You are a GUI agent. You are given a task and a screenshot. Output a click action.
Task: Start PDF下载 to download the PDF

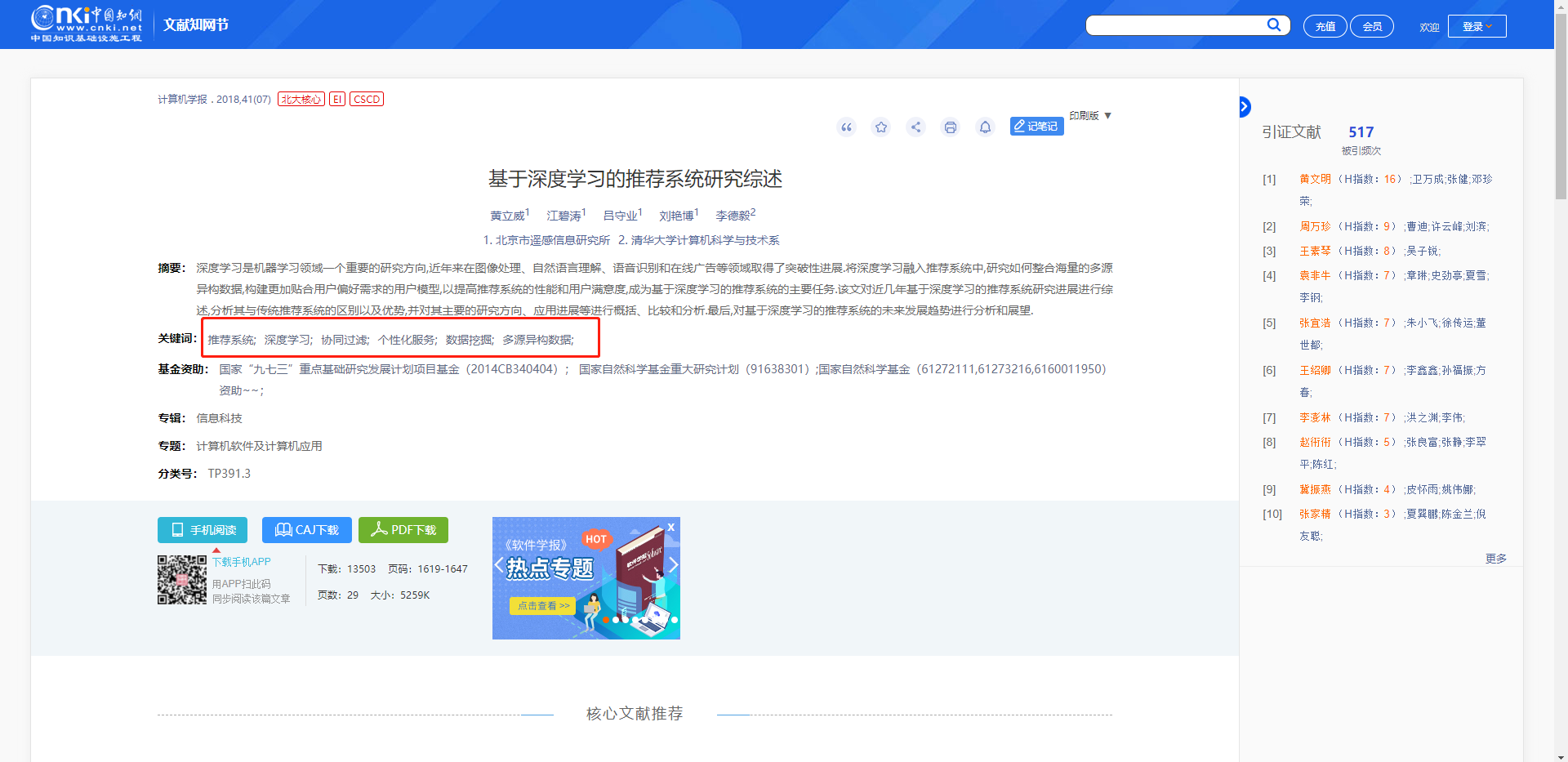click(403, 530)
